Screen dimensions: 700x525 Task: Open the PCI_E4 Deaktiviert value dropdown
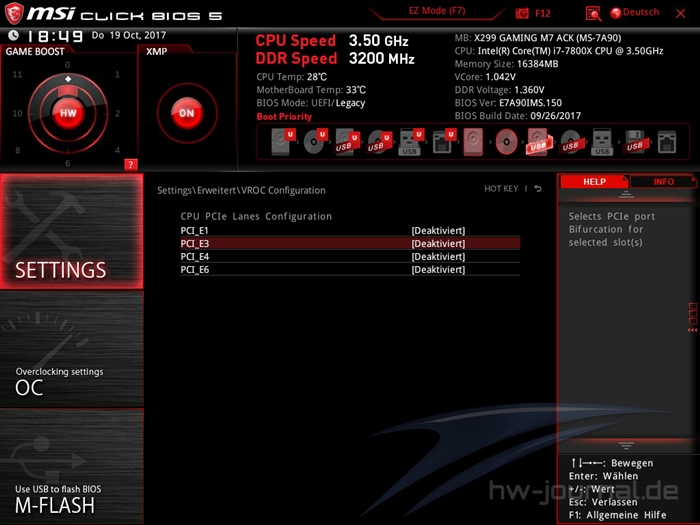pos(438,257)
